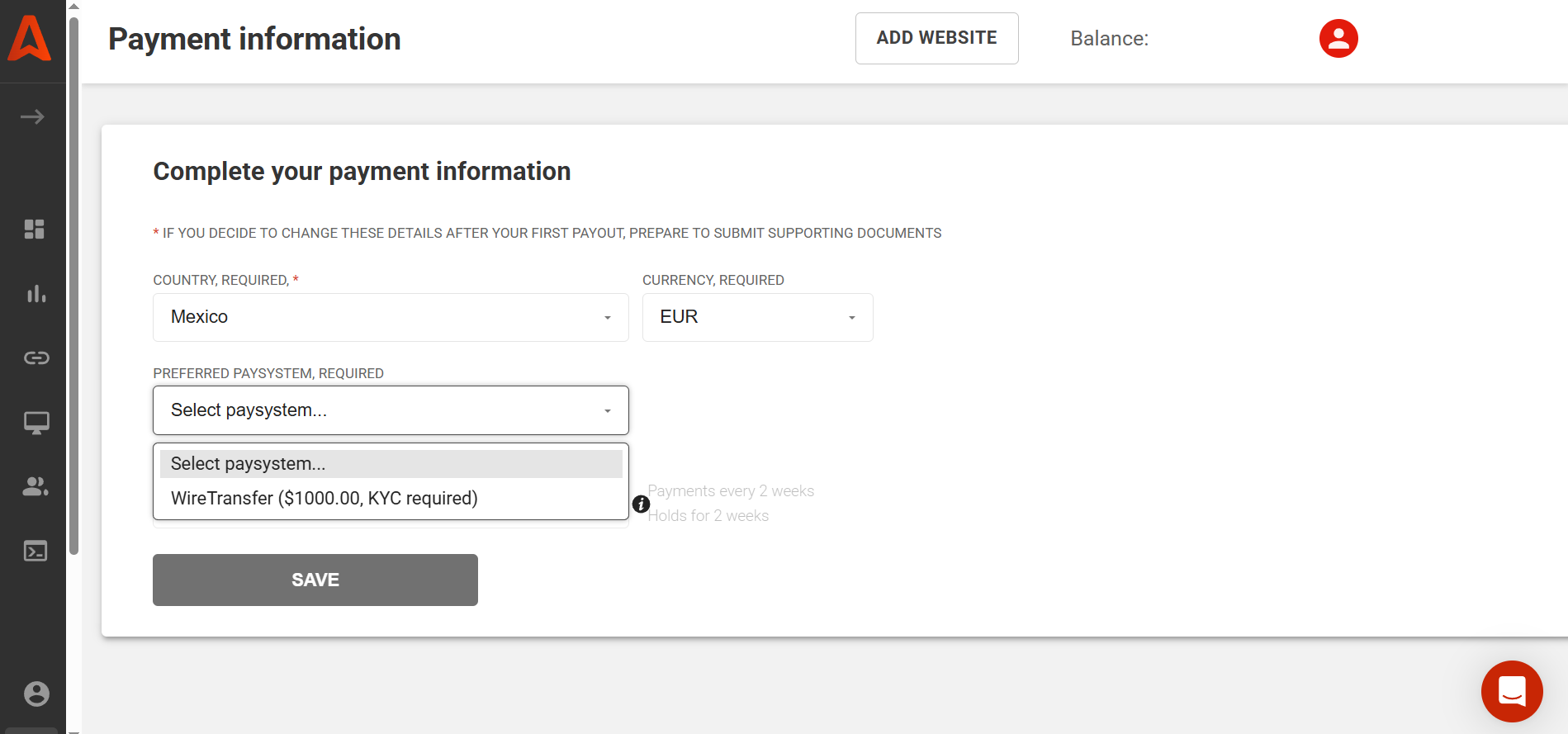Click the COUNTRY, REQUIRED label
The image size is (1568, 734).
pyautogui.click(x=225, y=281)
